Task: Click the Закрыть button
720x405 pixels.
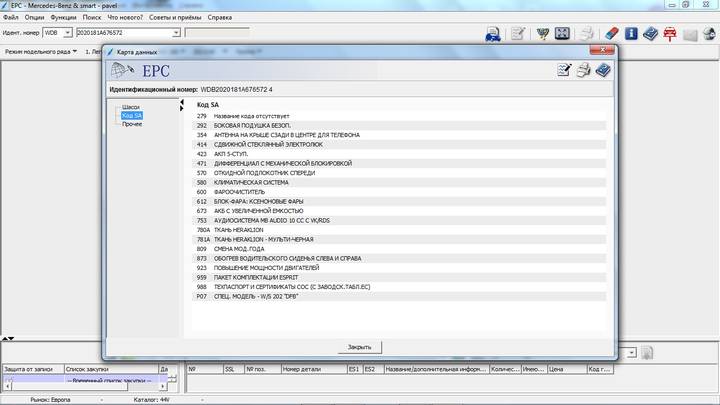Action: pyautogui.click(x=360, y=347)
